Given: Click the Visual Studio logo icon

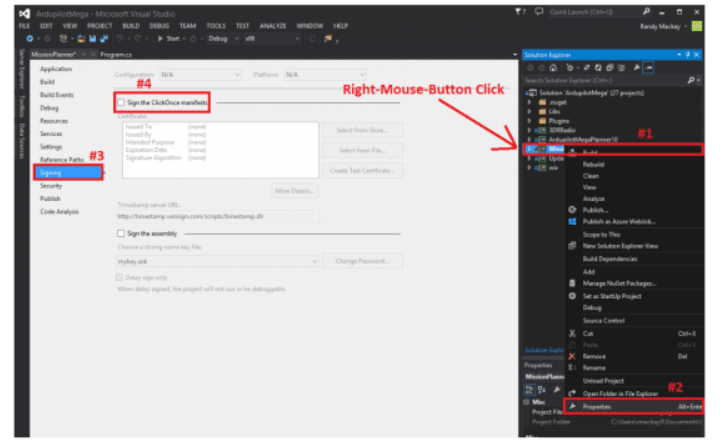Looking at the screenshot, I should pos(25,13).
